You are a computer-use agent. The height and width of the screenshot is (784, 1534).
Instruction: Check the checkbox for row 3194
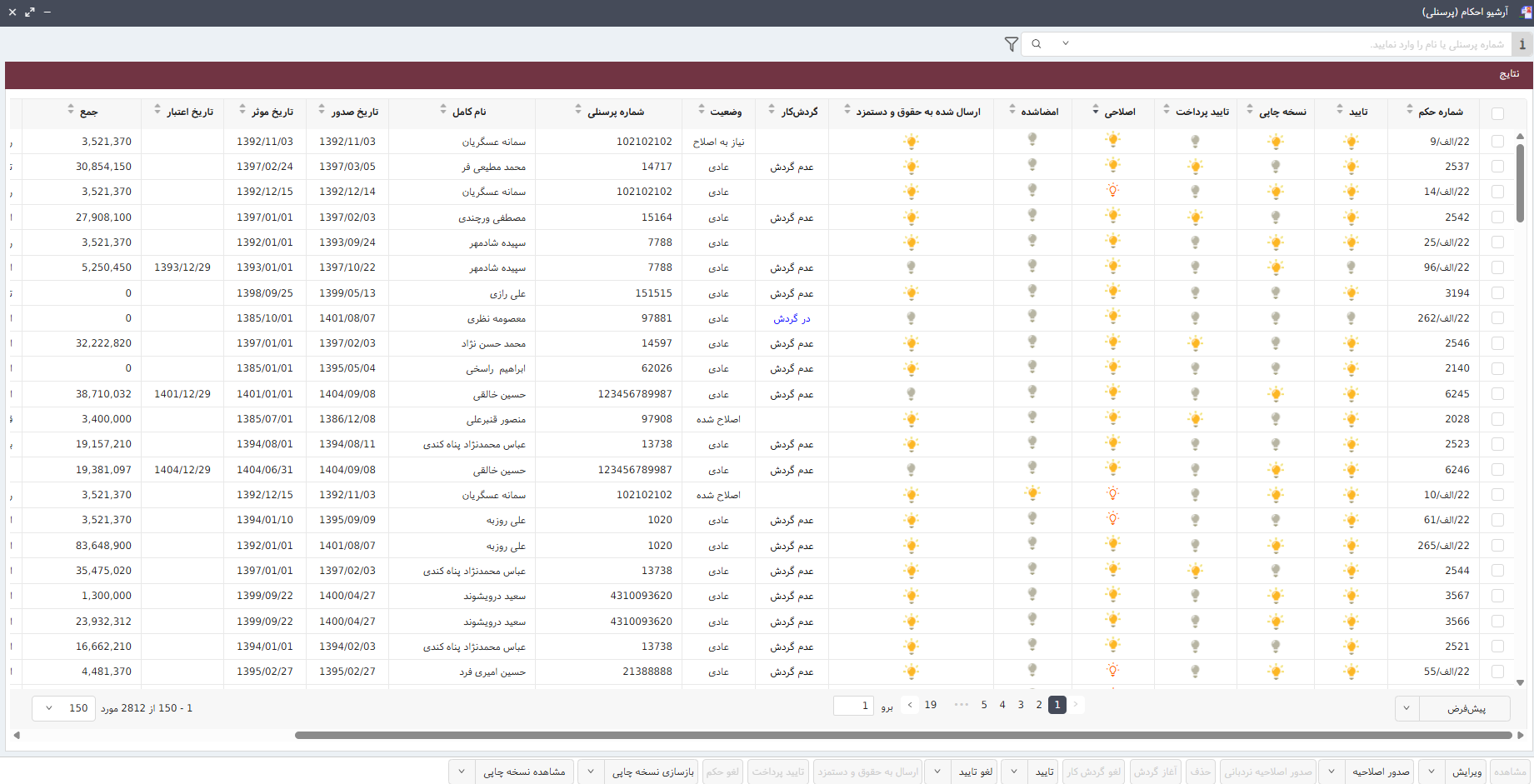[1497, 293]
